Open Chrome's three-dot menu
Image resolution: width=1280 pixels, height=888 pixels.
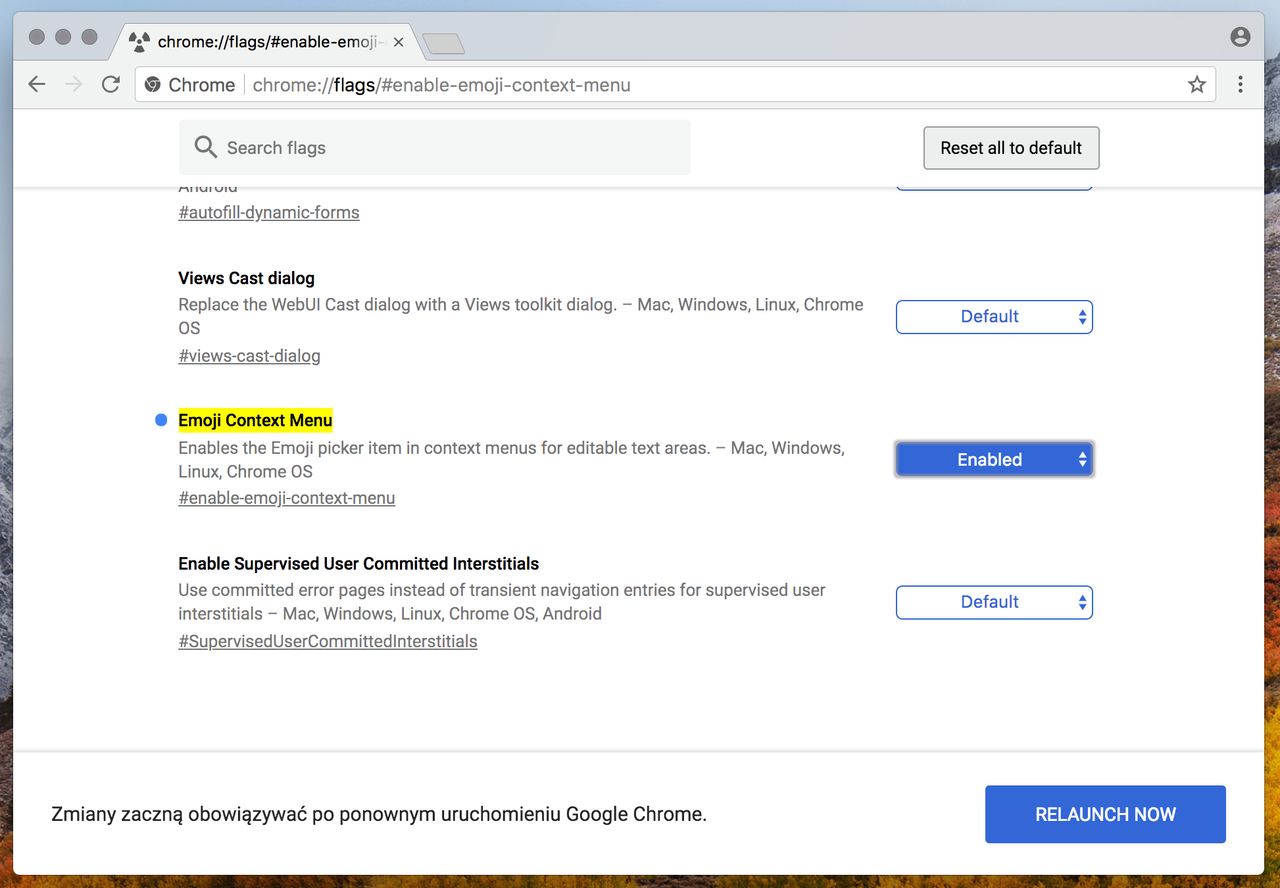point(1240,85)
